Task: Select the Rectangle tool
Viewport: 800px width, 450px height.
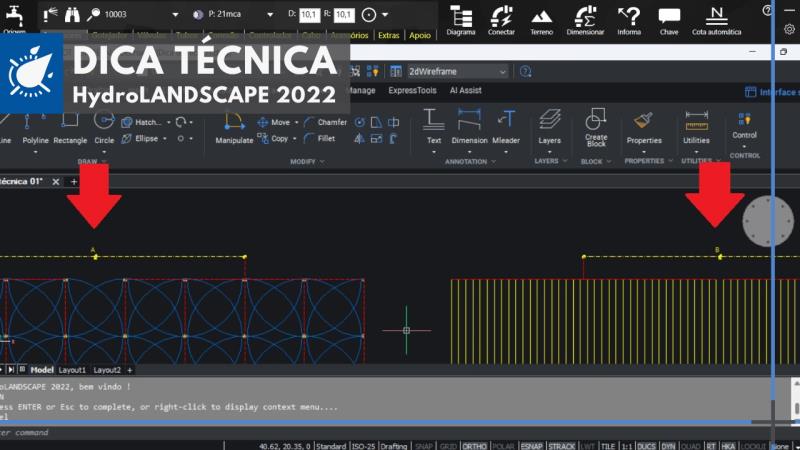Action: pos(70,129)
